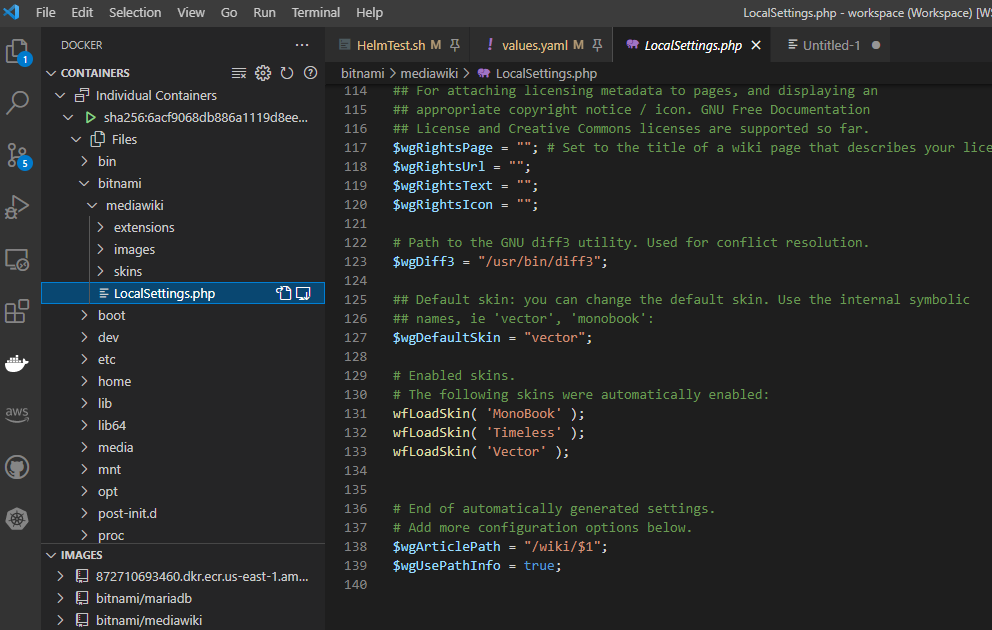
Task: Click line number 127 in the gutter
Action: point(356,338)
